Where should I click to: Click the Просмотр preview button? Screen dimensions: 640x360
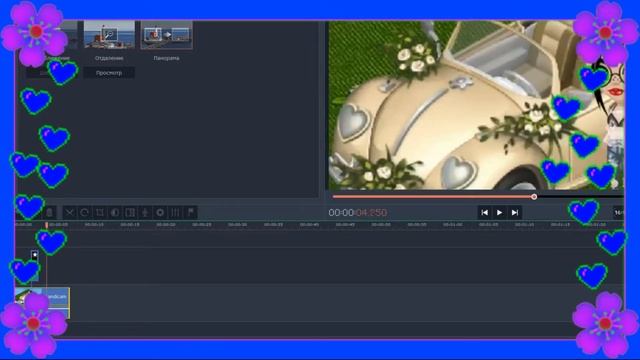tap(109, 73)
